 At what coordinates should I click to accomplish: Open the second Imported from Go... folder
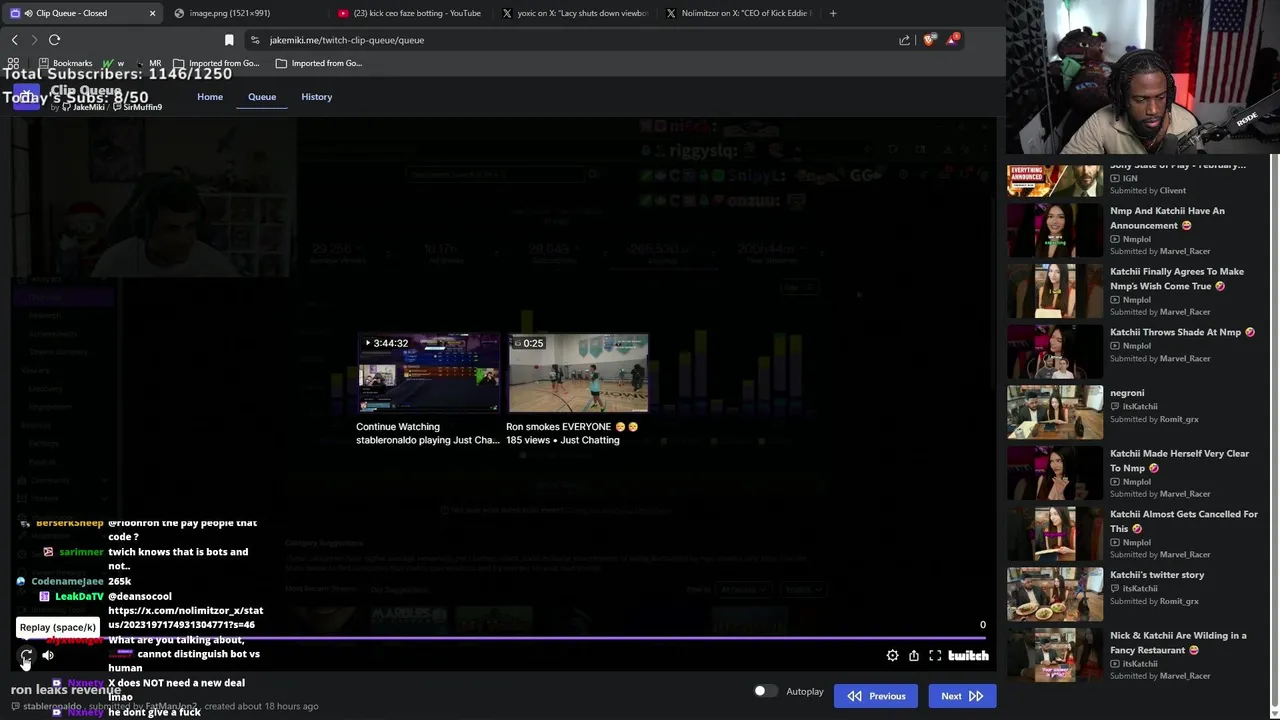click(x=318, y=63)
